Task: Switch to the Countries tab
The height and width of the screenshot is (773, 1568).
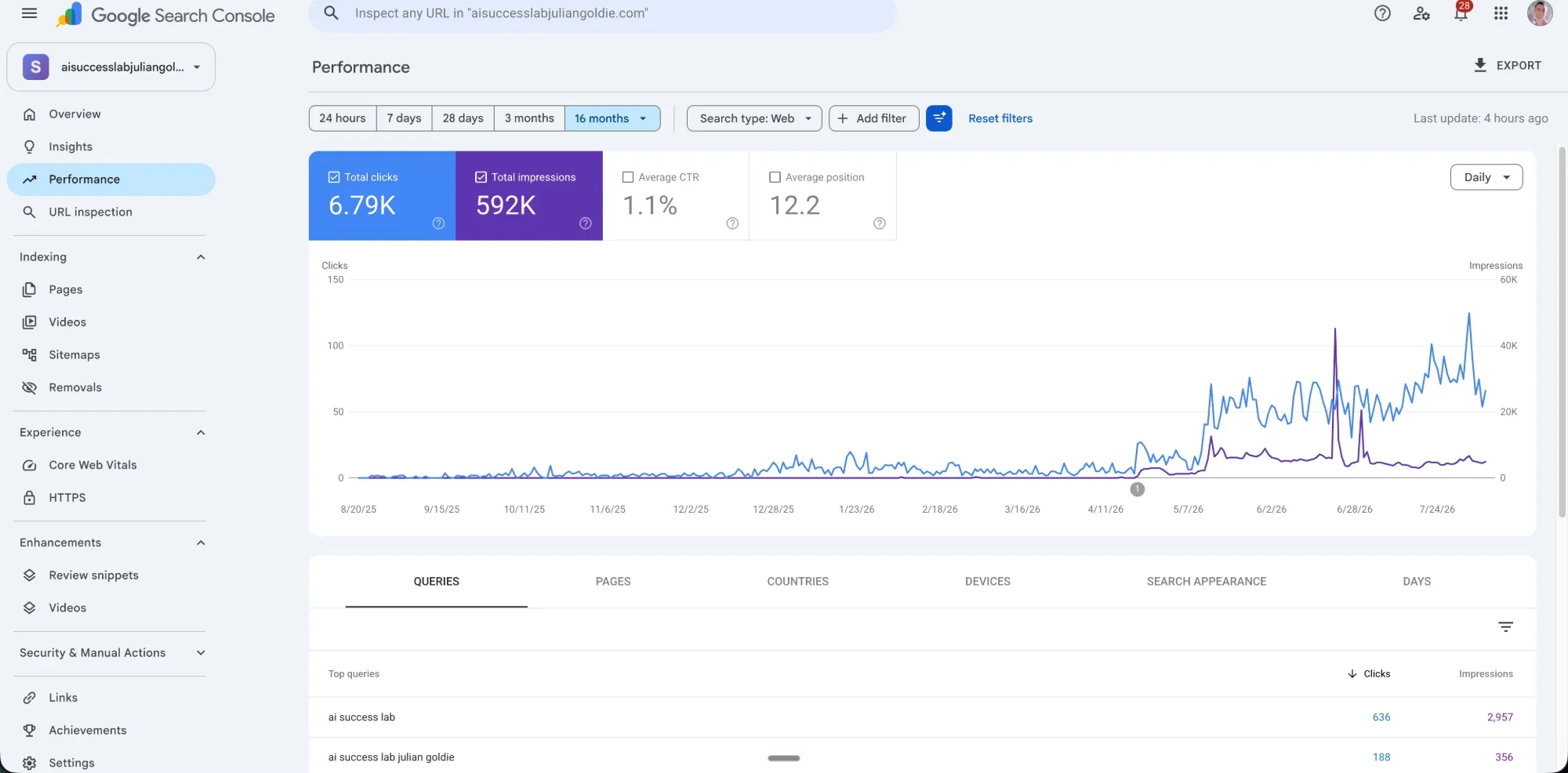Action: [x=797, y=582]
